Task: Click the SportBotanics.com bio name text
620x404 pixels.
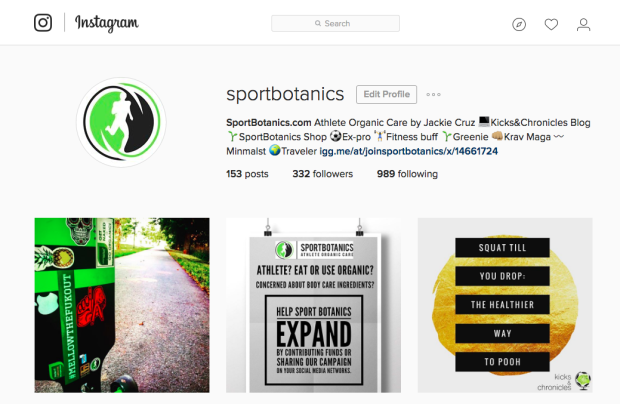Action: pos(268,123)
